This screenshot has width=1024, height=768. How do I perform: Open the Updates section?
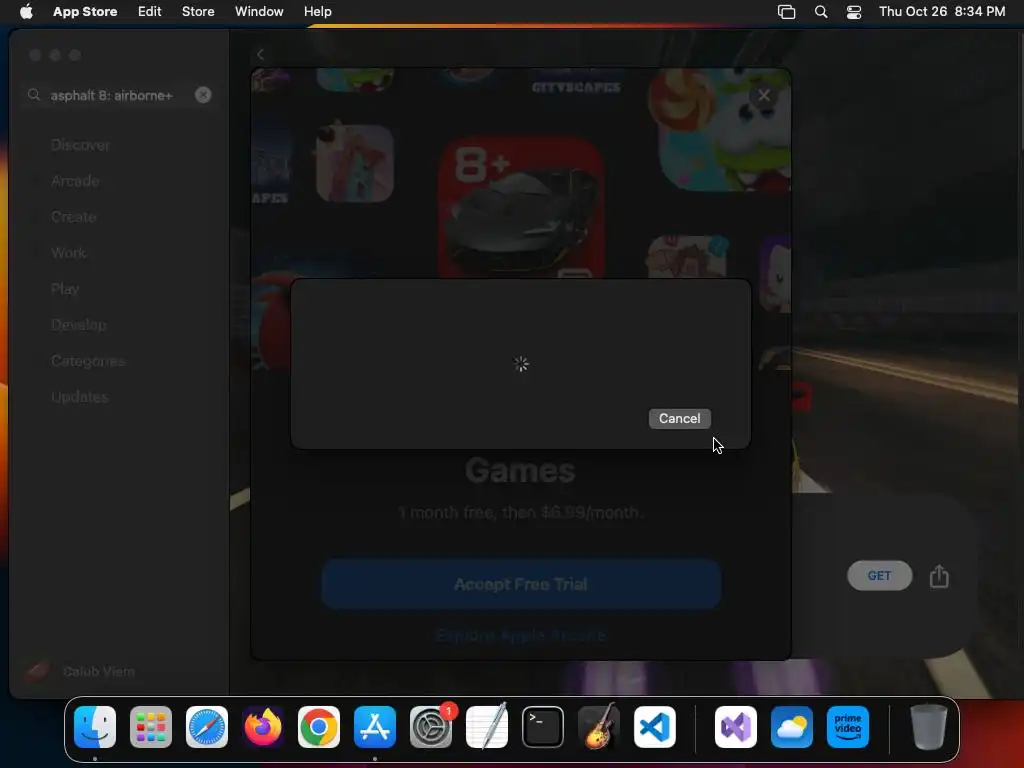[x=80, y=396]
